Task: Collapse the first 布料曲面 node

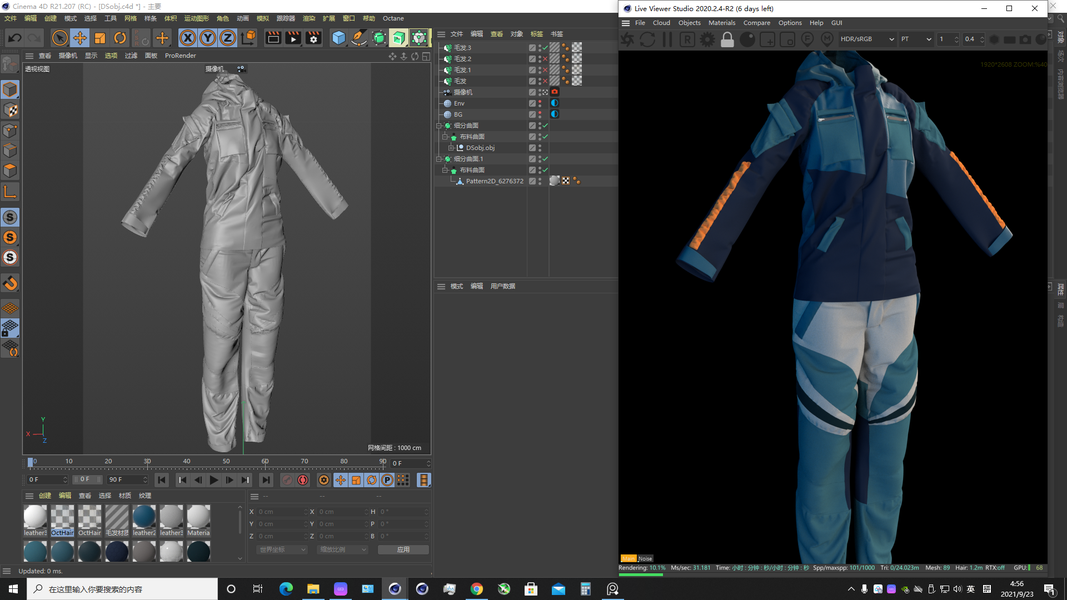Action: [445, 137]
